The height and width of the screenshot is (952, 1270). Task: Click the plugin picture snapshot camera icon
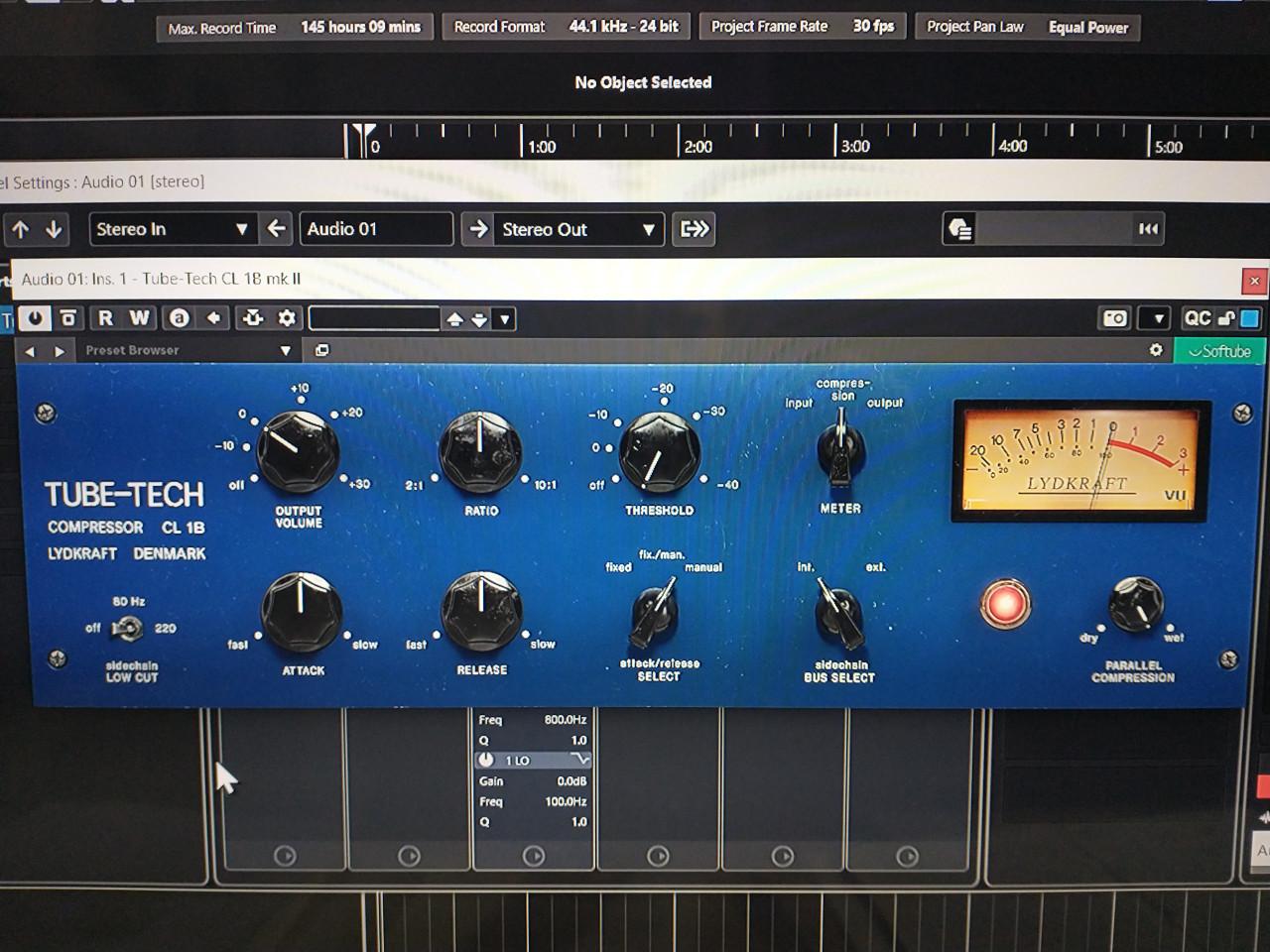coord(1115,318)
